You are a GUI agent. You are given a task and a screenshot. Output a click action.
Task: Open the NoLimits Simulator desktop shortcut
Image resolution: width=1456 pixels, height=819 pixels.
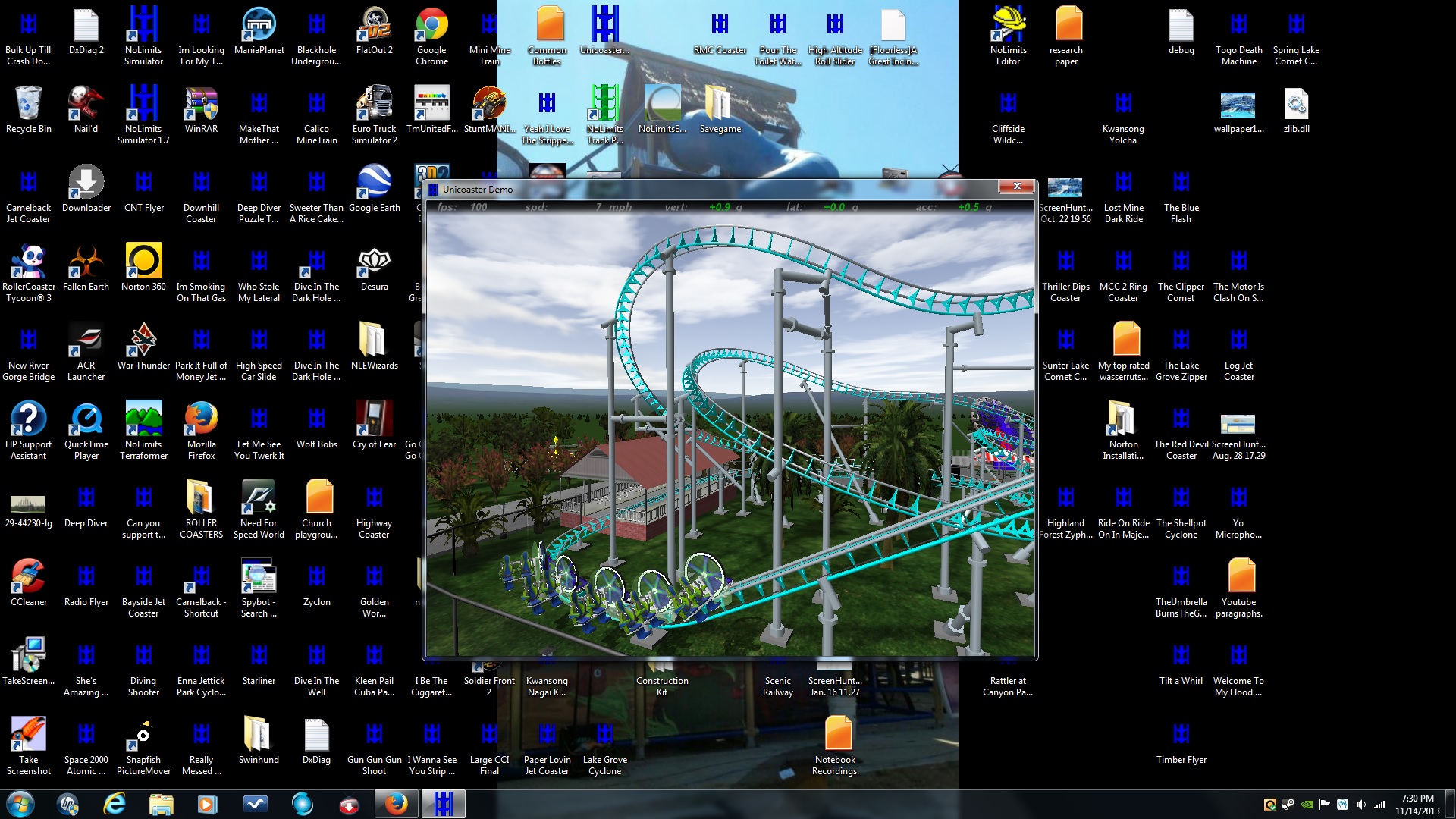pos(143,36)
